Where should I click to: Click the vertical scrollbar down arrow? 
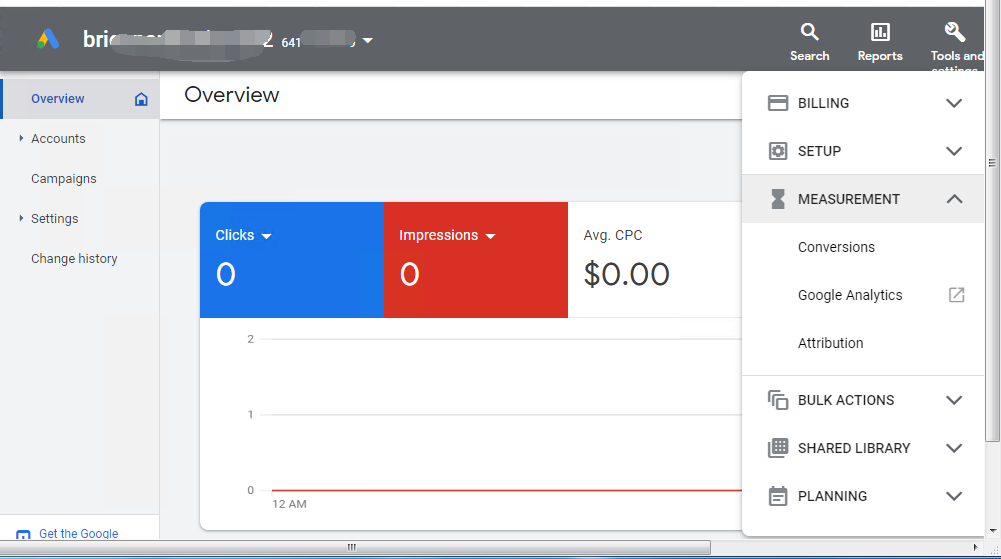(993, 531)
